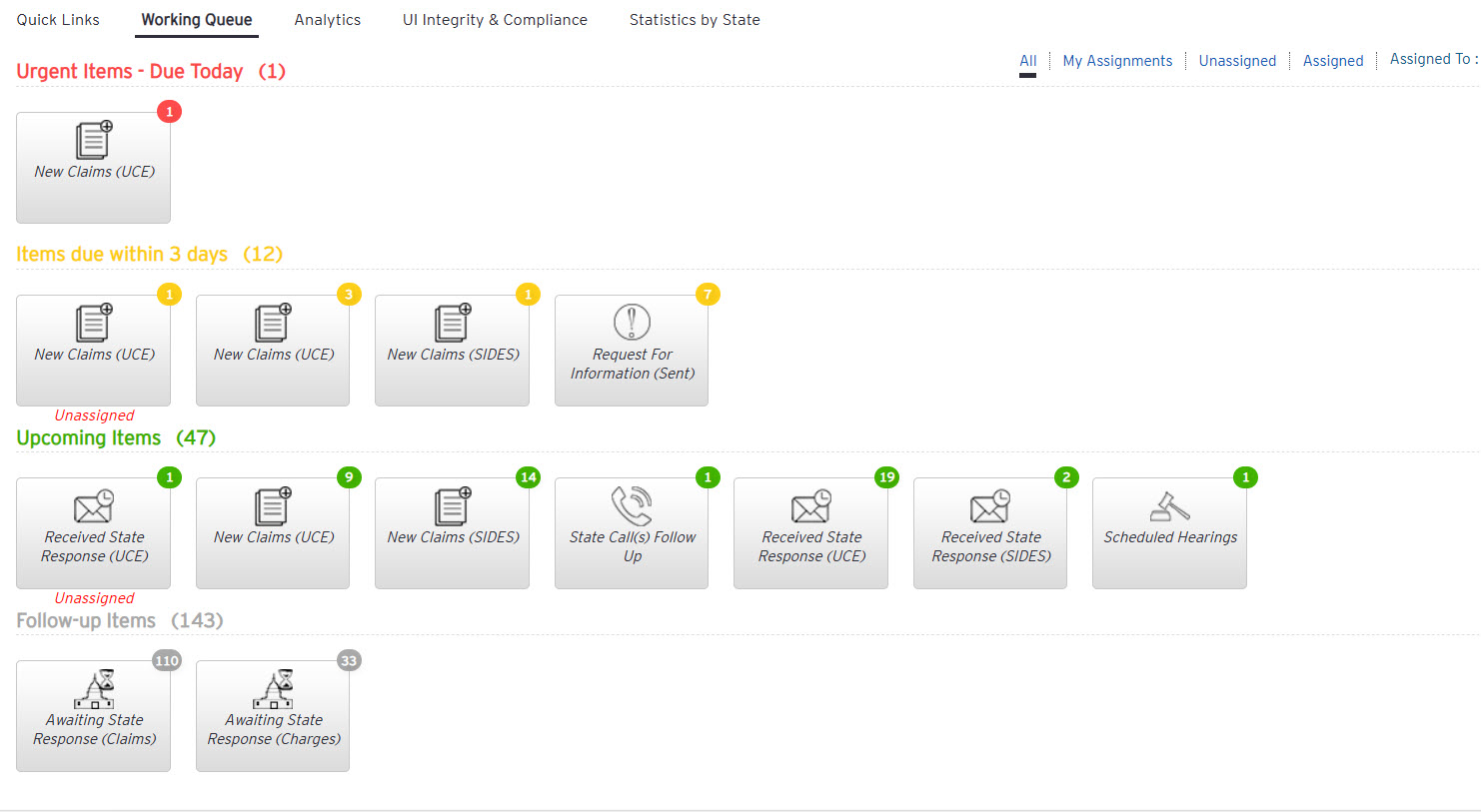The height and width of the screenshot is (812, 1481).
Task: Click the Items due within 3 days heading
Action: [149, 254]
